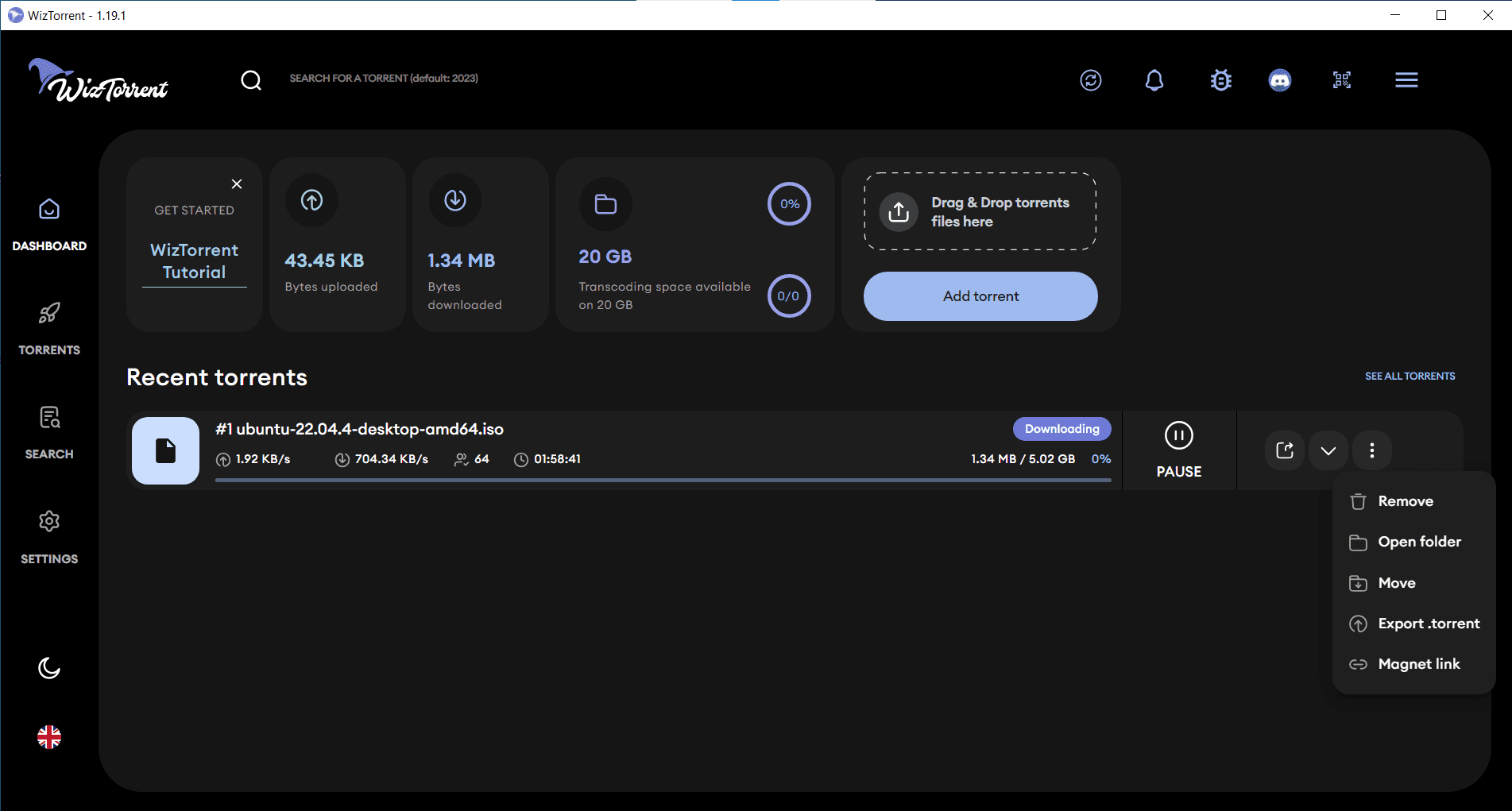
Task: Click the transcoding space folder icon
Action: pos(606,204)
